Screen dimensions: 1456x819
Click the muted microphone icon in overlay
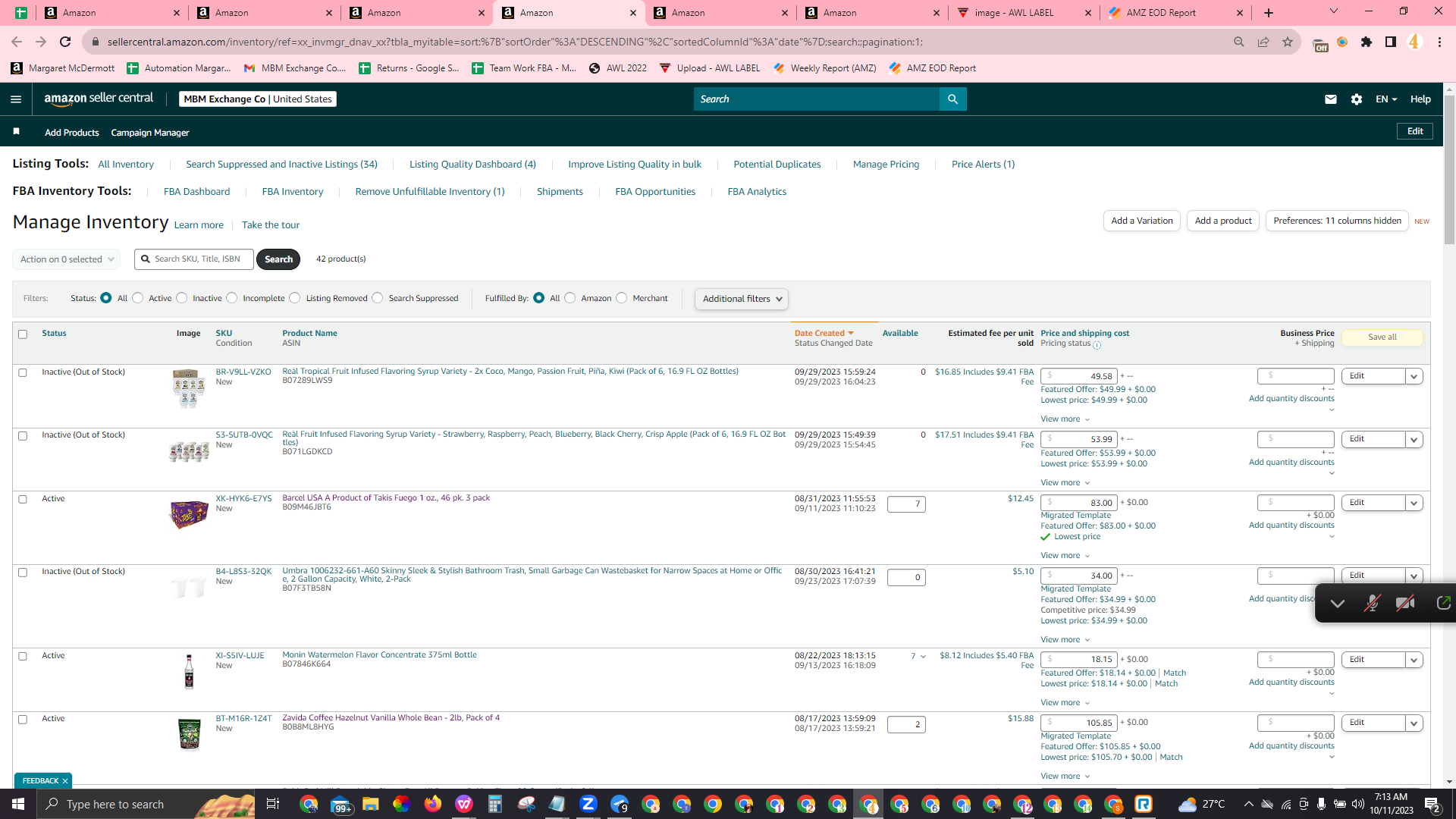coord(1372,604)
